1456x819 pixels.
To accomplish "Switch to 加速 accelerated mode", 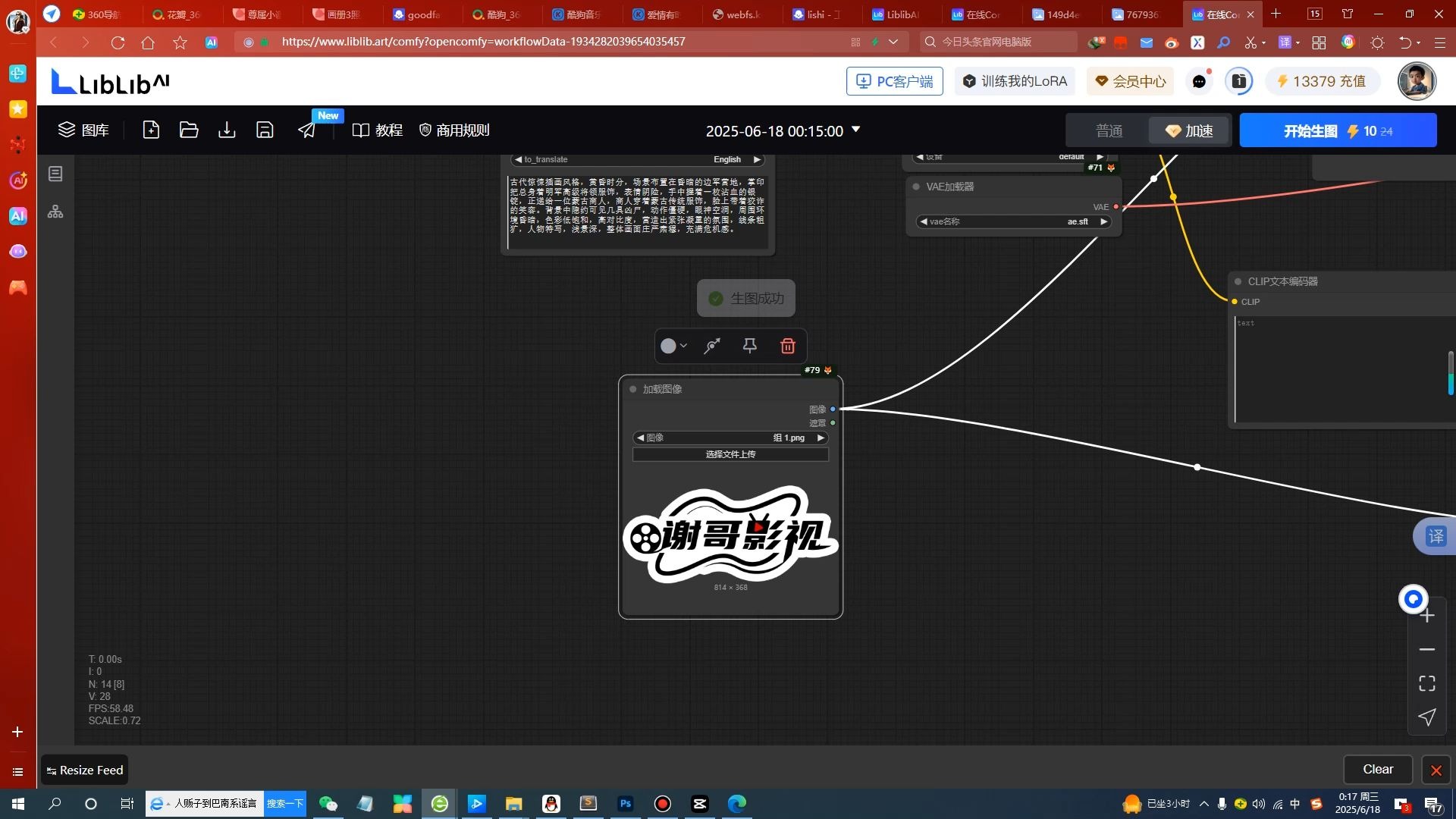I will pos(1189,130).
